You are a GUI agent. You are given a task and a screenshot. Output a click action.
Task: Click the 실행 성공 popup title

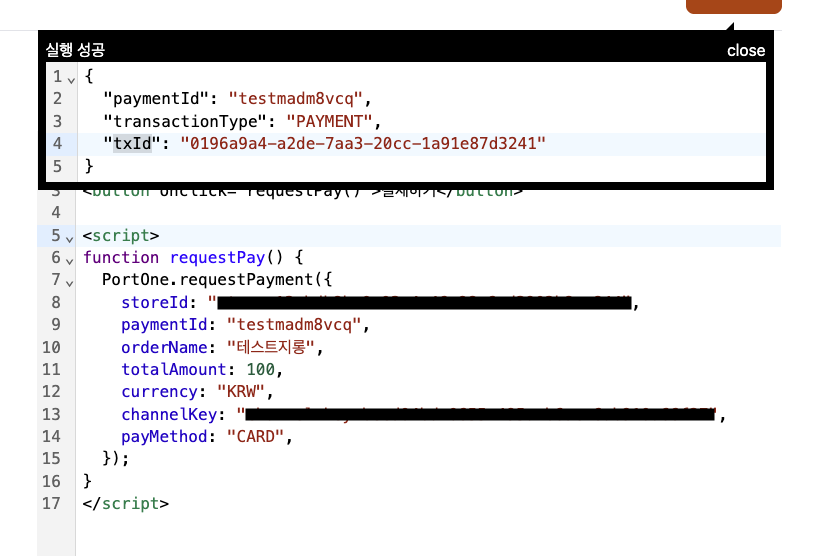(75, 50)
